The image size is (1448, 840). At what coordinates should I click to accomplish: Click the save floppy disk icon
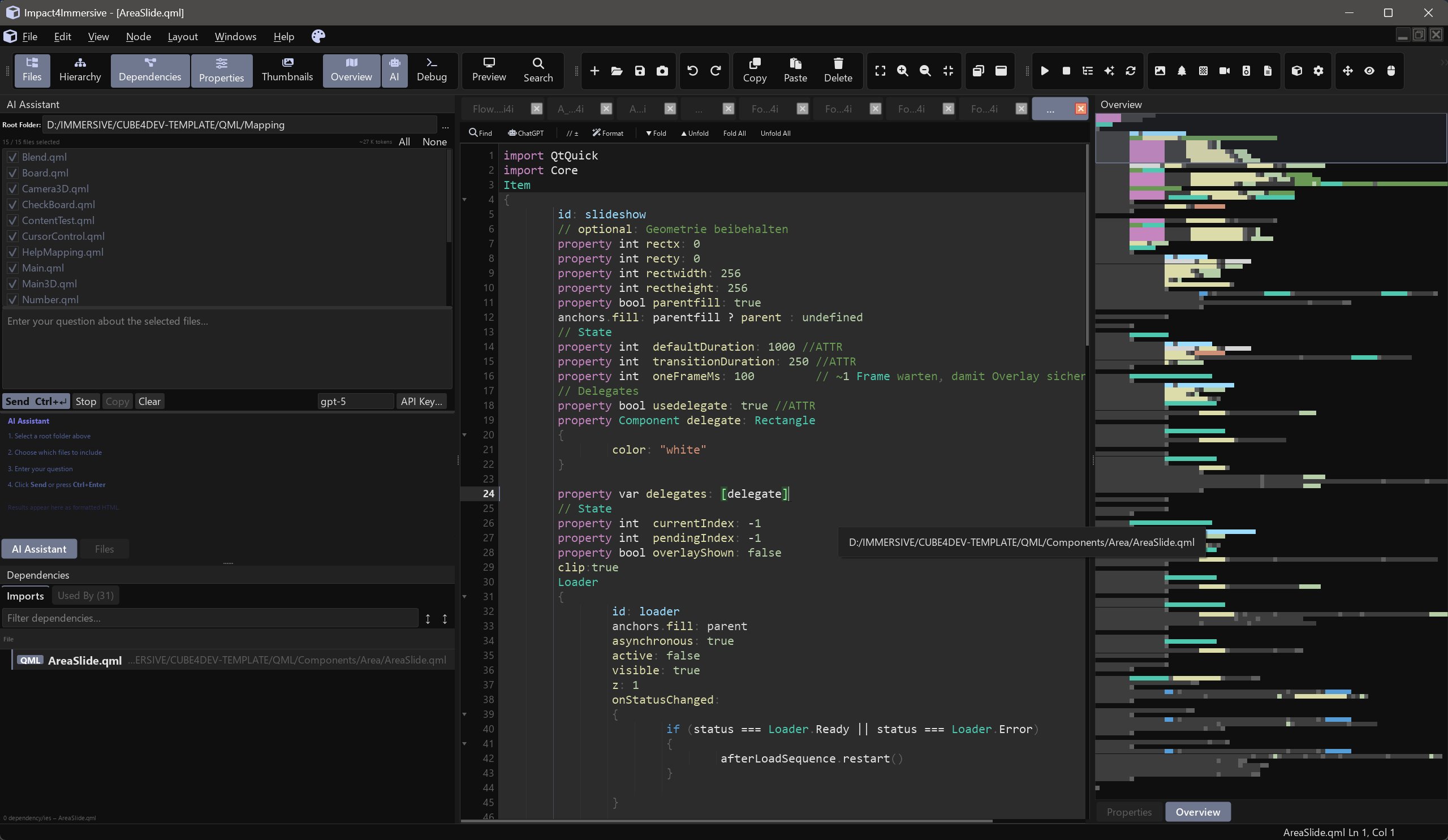640,71
